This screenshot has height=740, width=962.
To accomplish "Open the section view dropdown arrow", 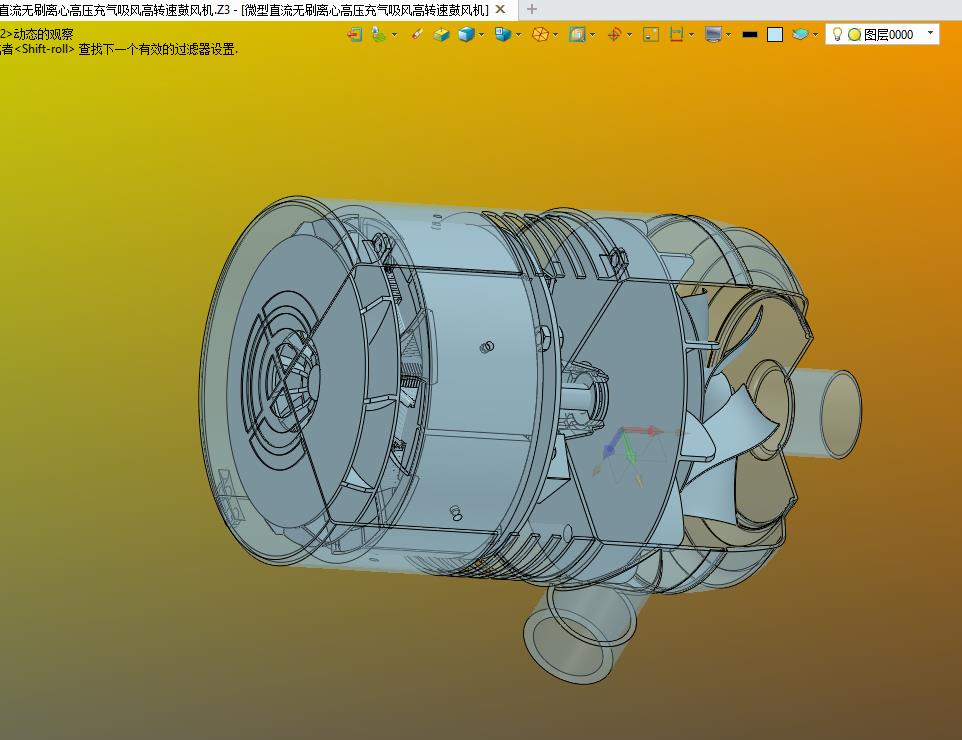I will coord(691,34).
